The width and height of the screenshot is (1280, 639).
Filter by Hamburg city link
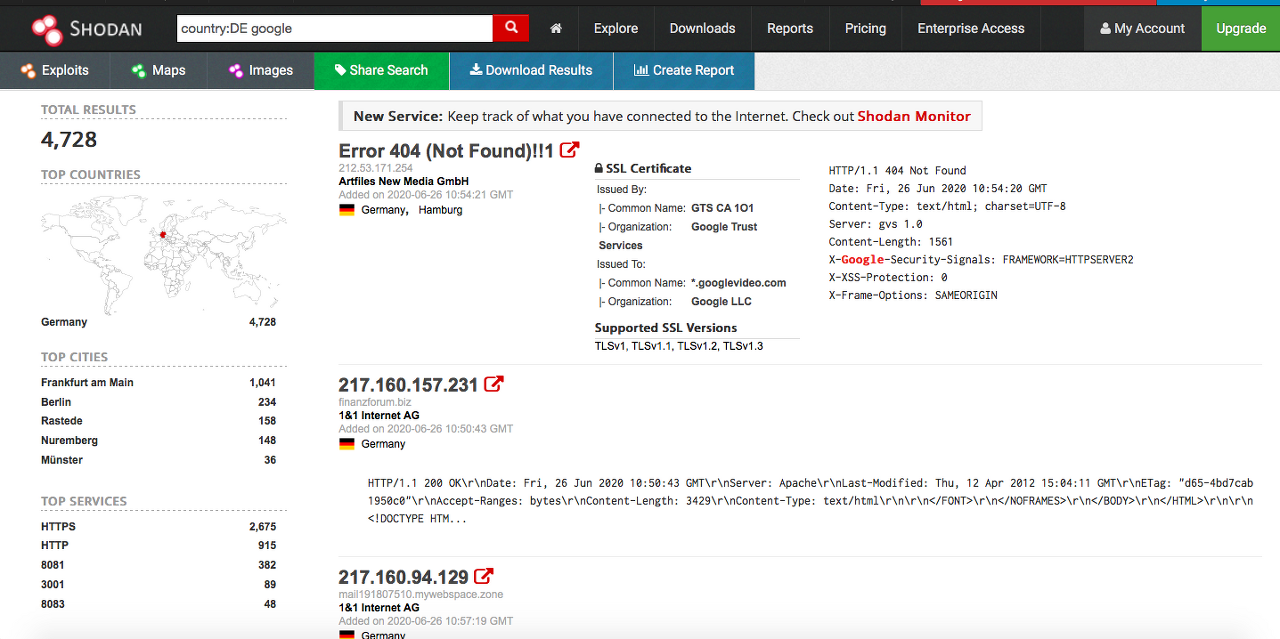[x=441, y=210]
